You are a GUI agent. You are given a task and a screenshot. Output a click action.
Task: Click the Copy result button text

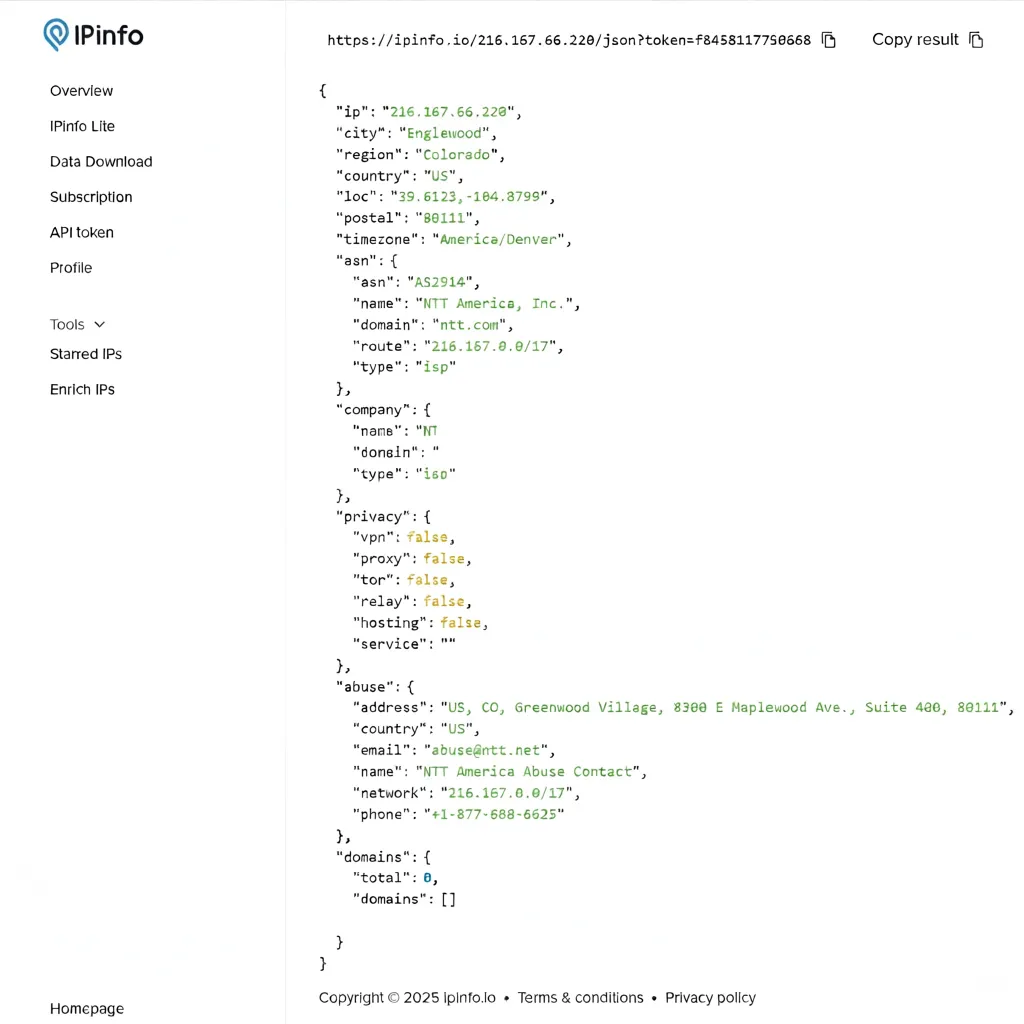915,40
